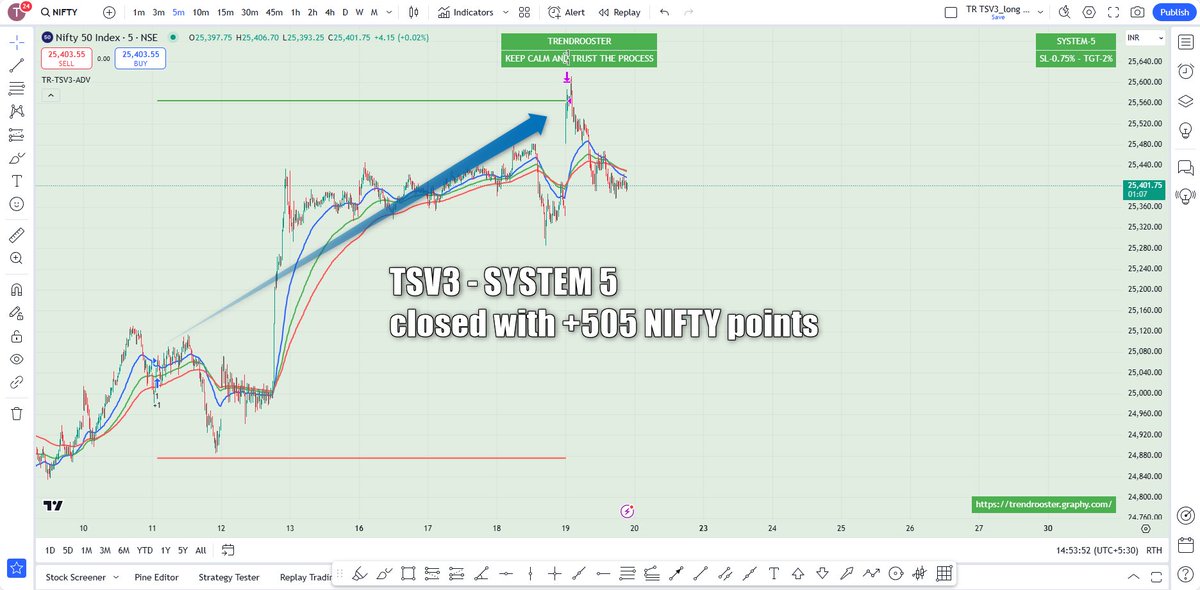Open the emoji icons tool

coord(16,204)
